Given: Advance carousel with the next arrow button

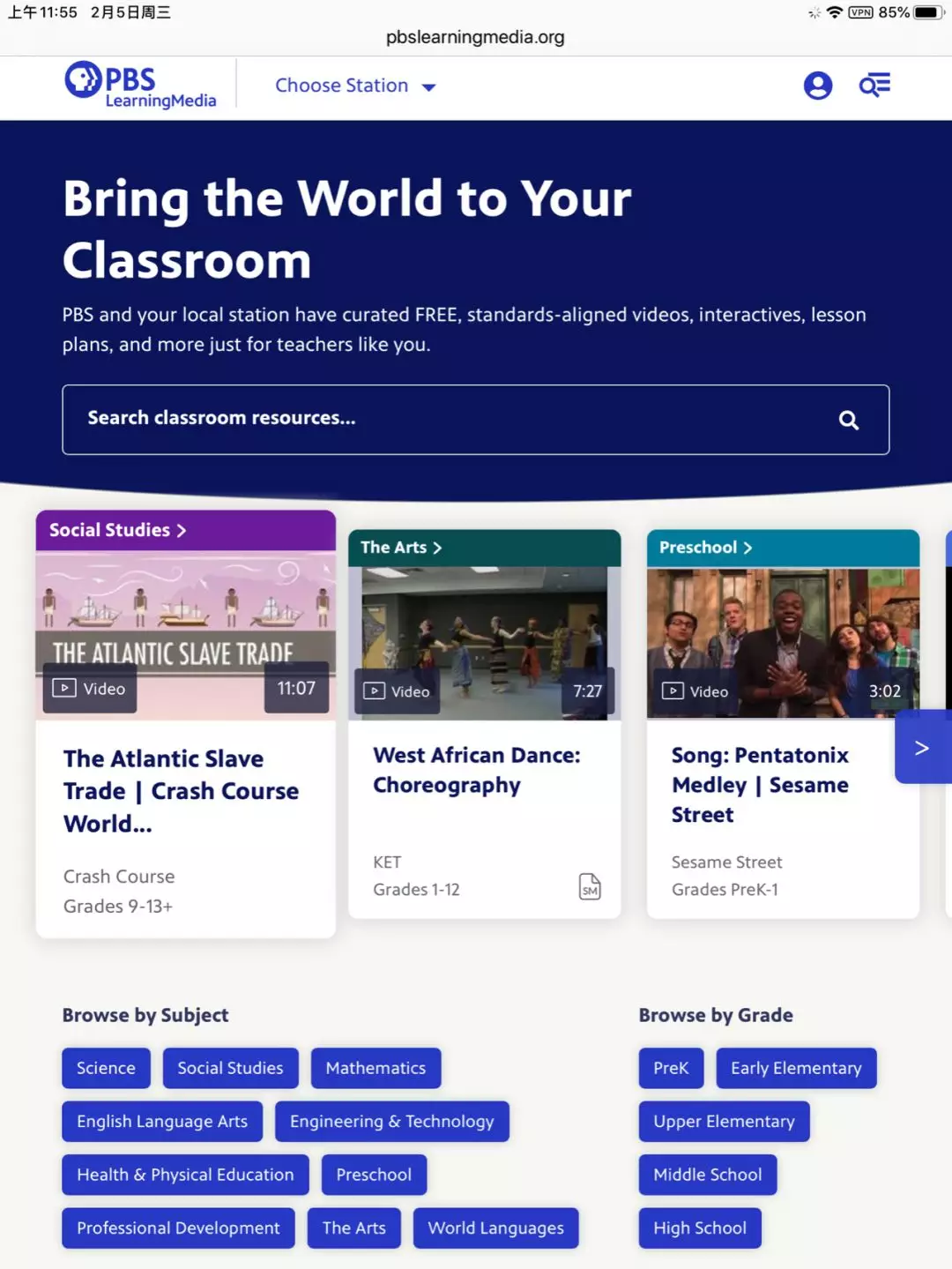Looking at the screenshot, I should (922, 748).
